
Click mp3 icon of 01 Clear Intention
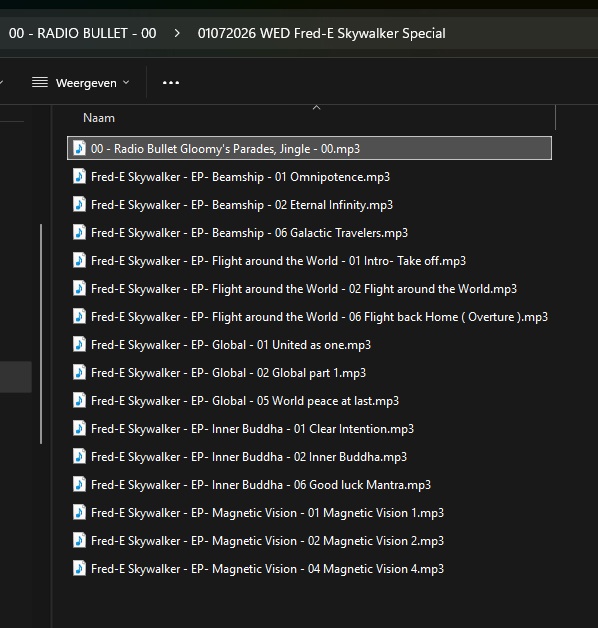[x=79, y=429]
